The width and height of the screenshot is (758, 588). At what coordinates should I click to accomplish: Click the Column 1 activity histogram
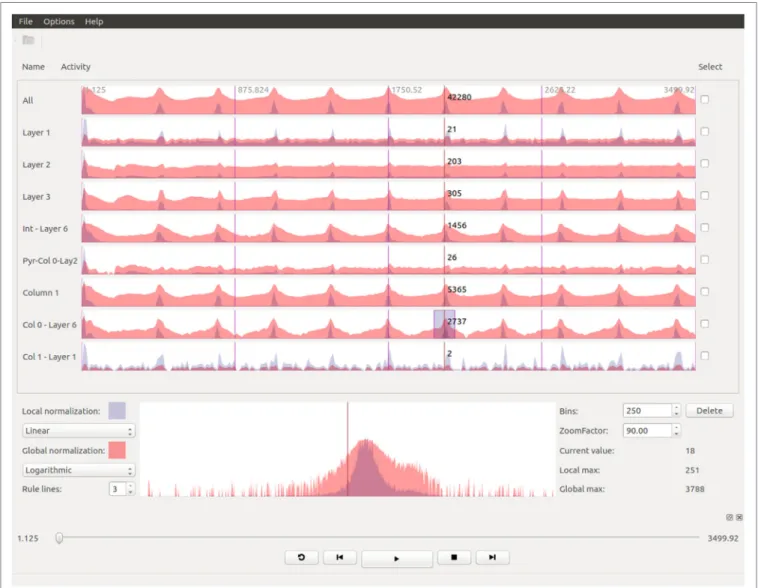(389, 292)
